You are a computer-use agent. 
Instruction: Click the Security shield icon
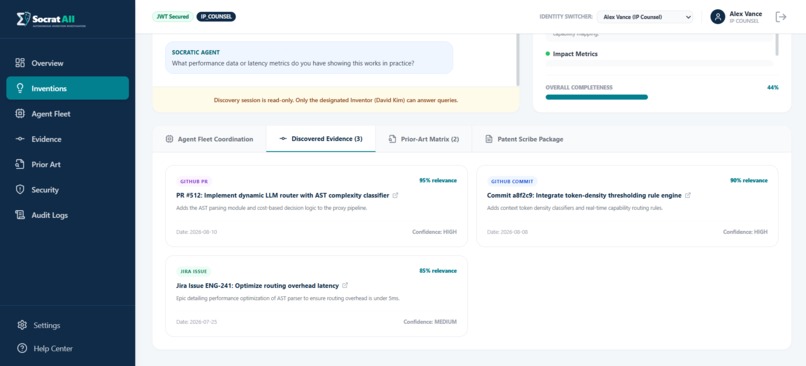20,190
